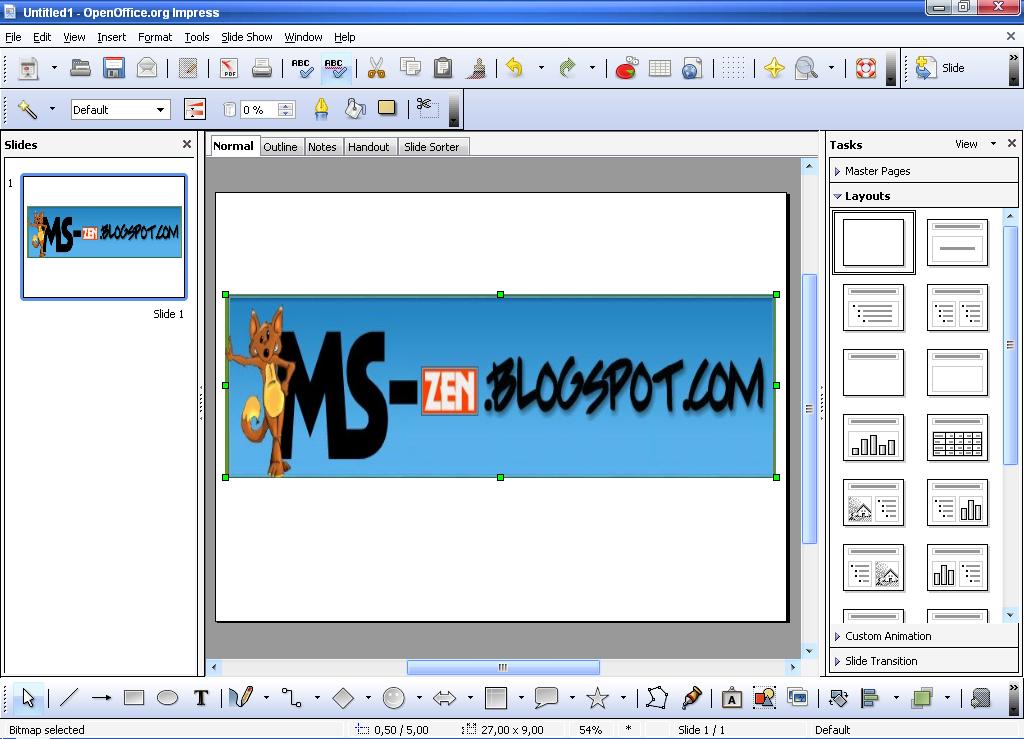
Task: Click the E-mail document icon
Action: pos(147,68)
